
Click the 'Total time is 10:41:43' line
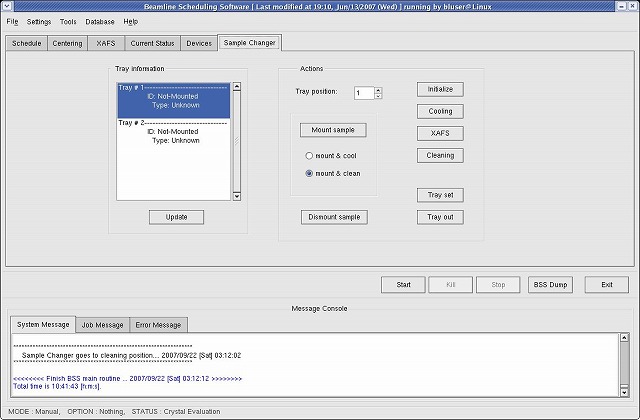pos(57,386)
